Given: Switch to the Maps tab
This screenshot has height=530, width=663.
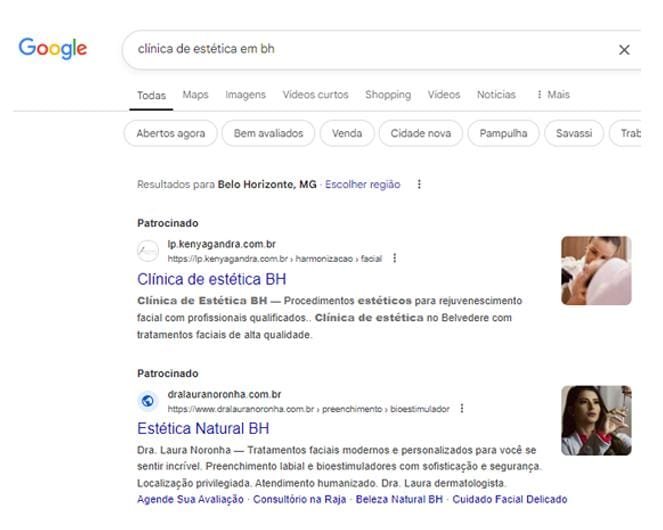Looking at the screenshot, I should point(195,95).
